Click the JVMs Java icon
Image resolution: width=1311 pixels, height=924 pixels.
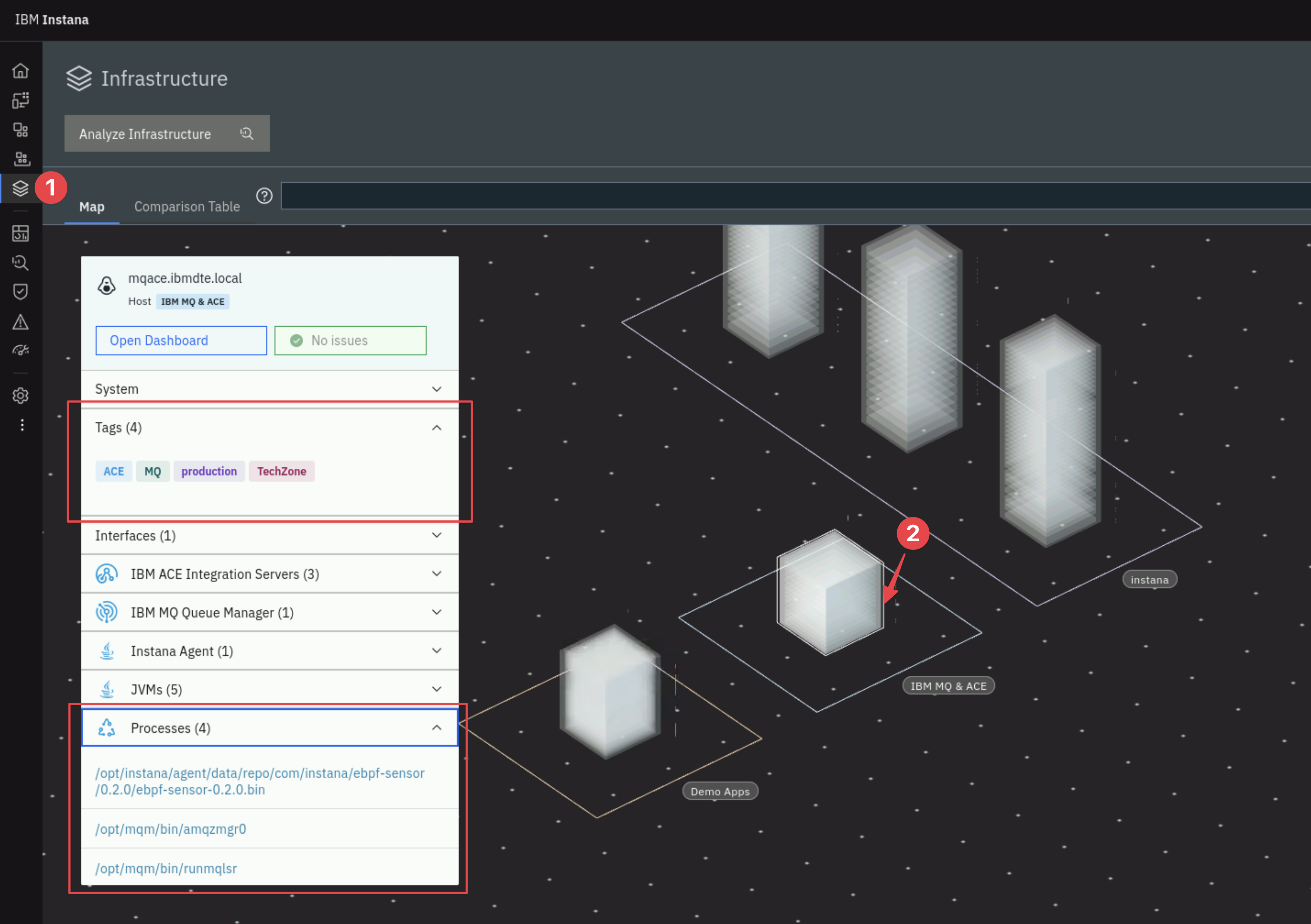[107, 689]
